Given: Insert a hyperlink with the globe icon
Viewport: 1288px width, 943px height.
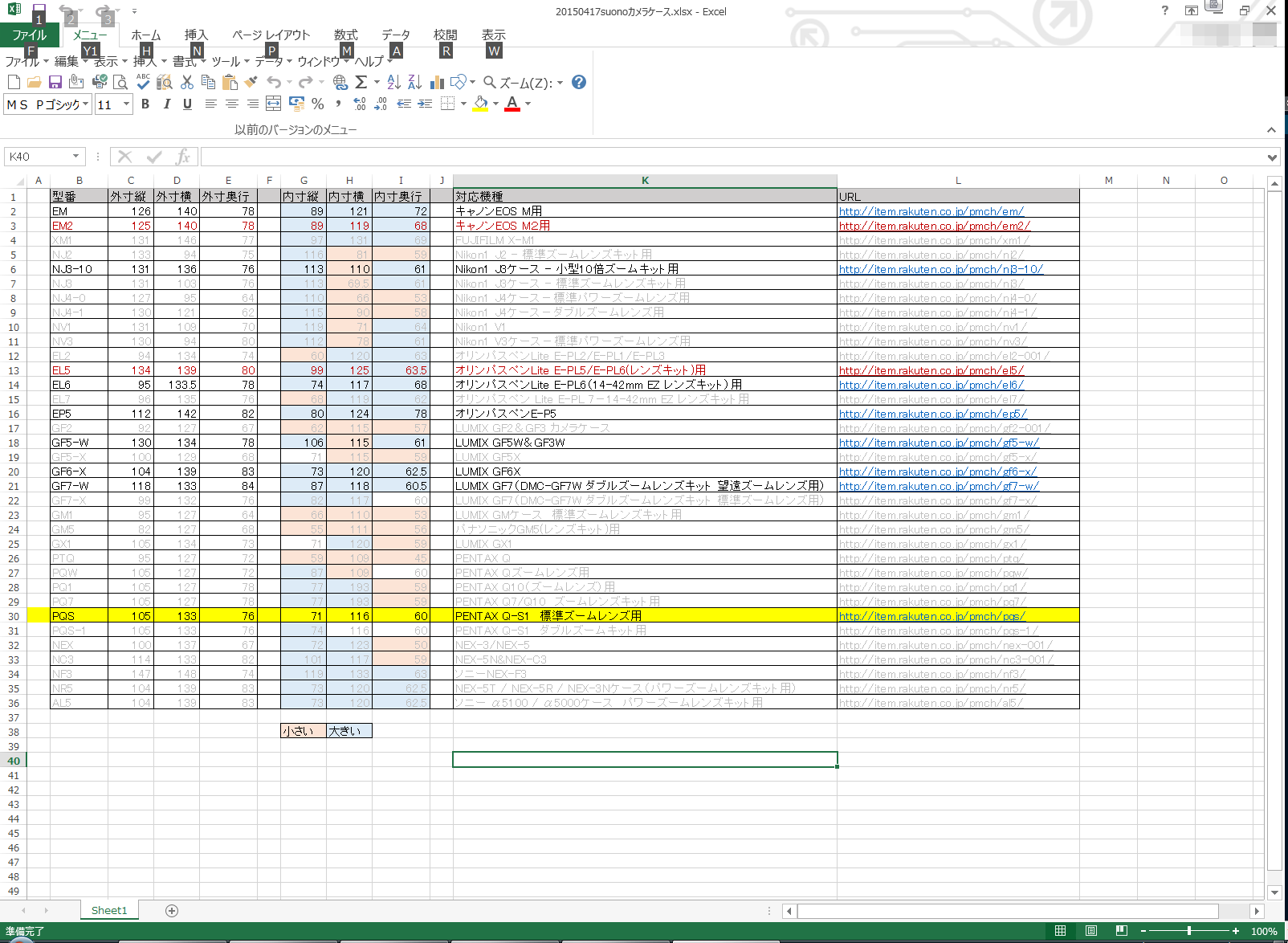Looking at the screenshot, I should (x=340, y=82).
